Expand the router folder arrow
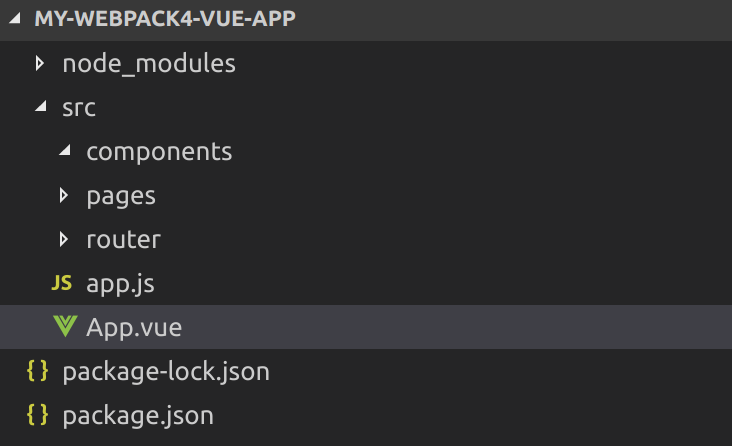The height and width of the screenshot is (446, 732). click(64, 239)
